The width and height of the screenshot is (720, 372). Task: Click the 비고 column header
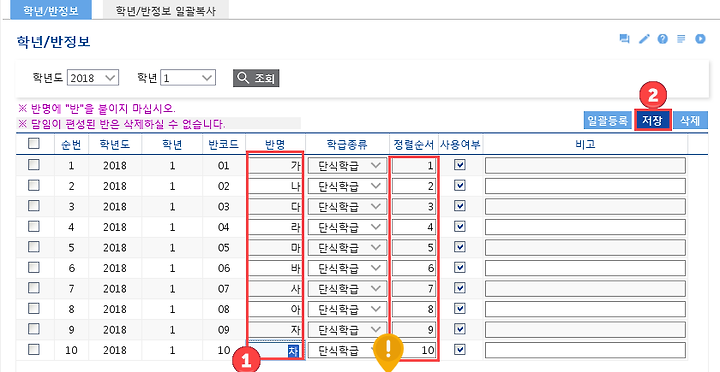tap(585, 144)
